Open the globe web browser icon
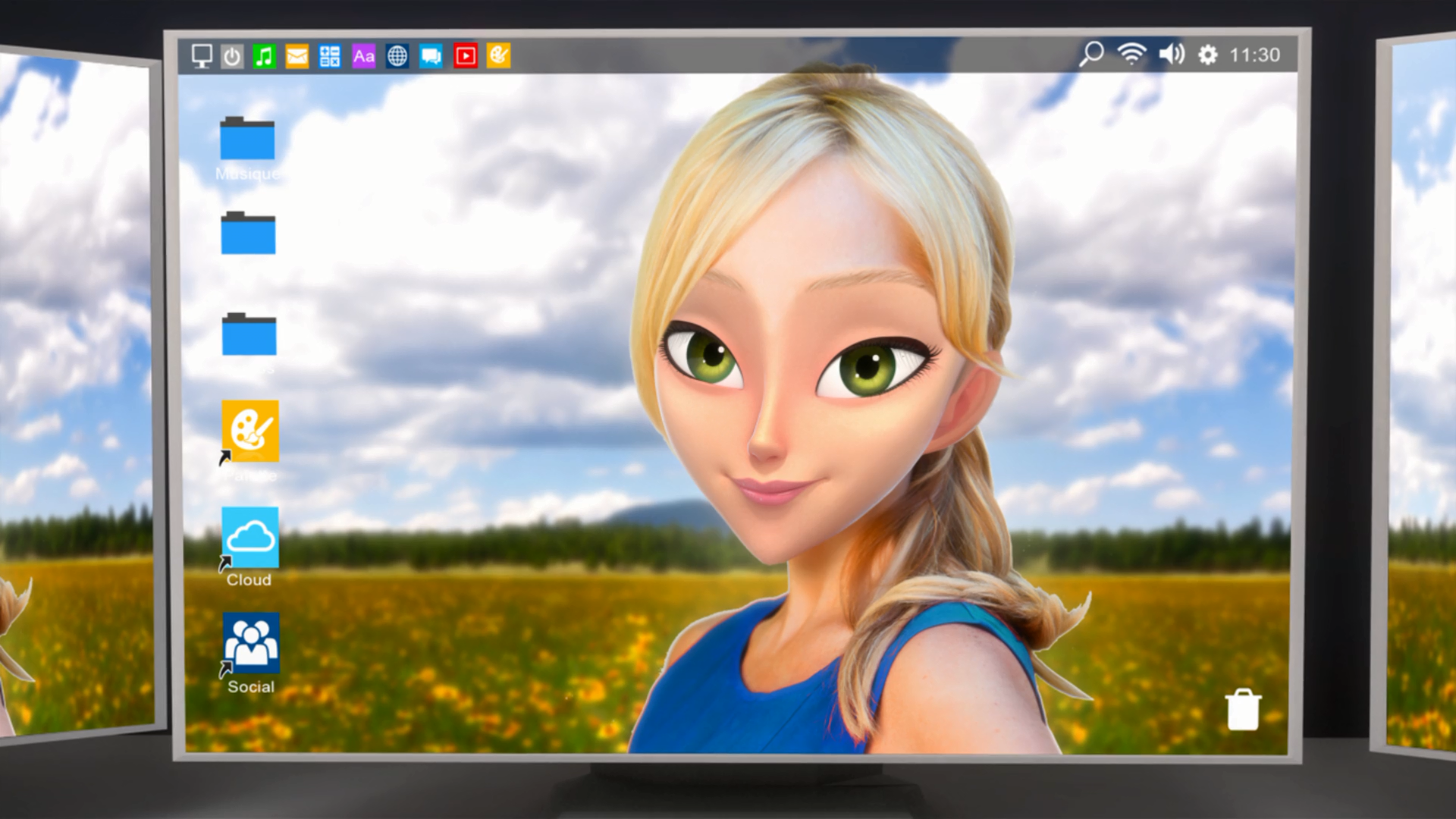The width and height of the screenshot is (1456, 819). coord(397,56)
